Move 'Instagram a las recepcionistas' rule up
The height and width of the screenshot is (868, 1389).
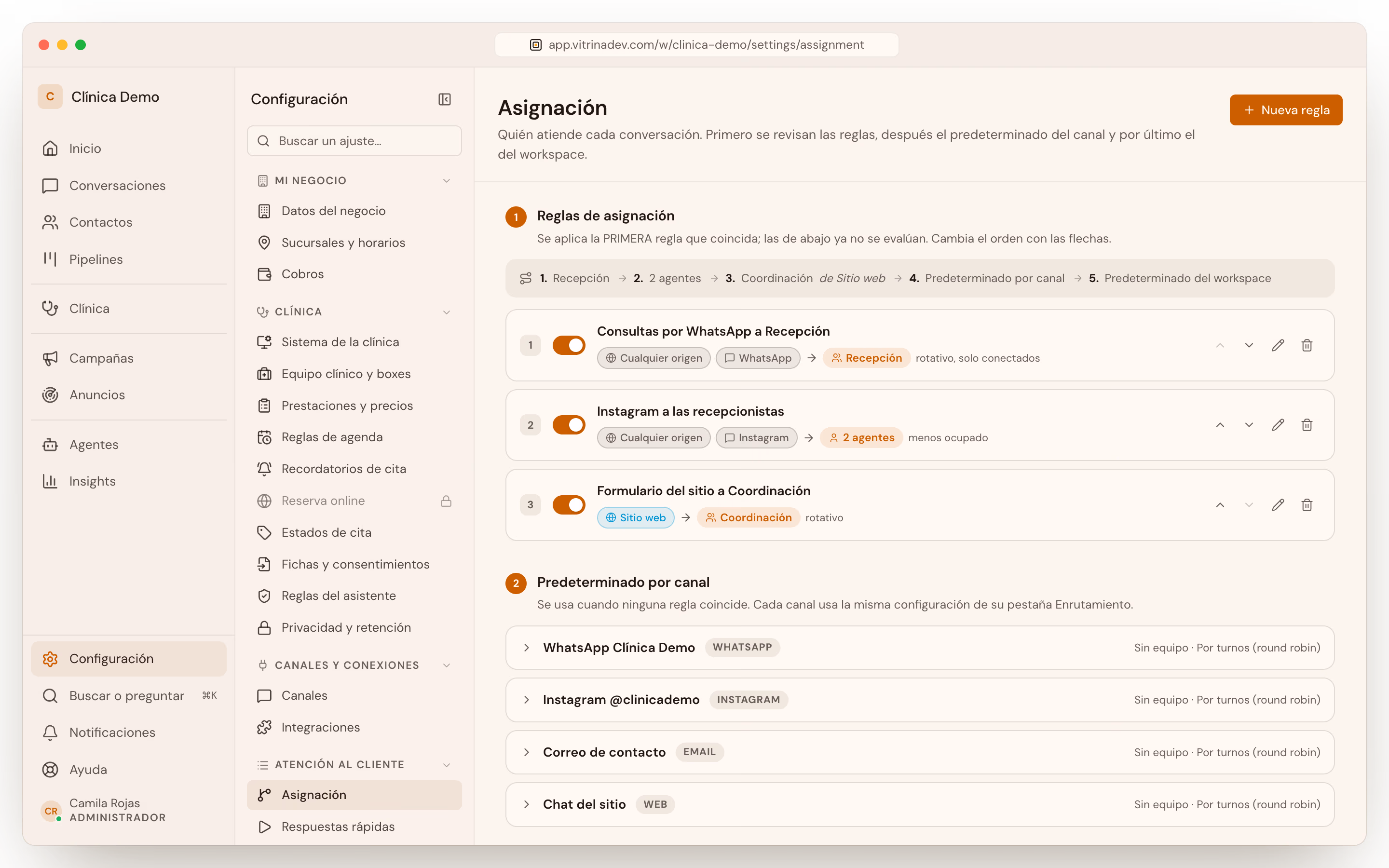pos(1220,425)
